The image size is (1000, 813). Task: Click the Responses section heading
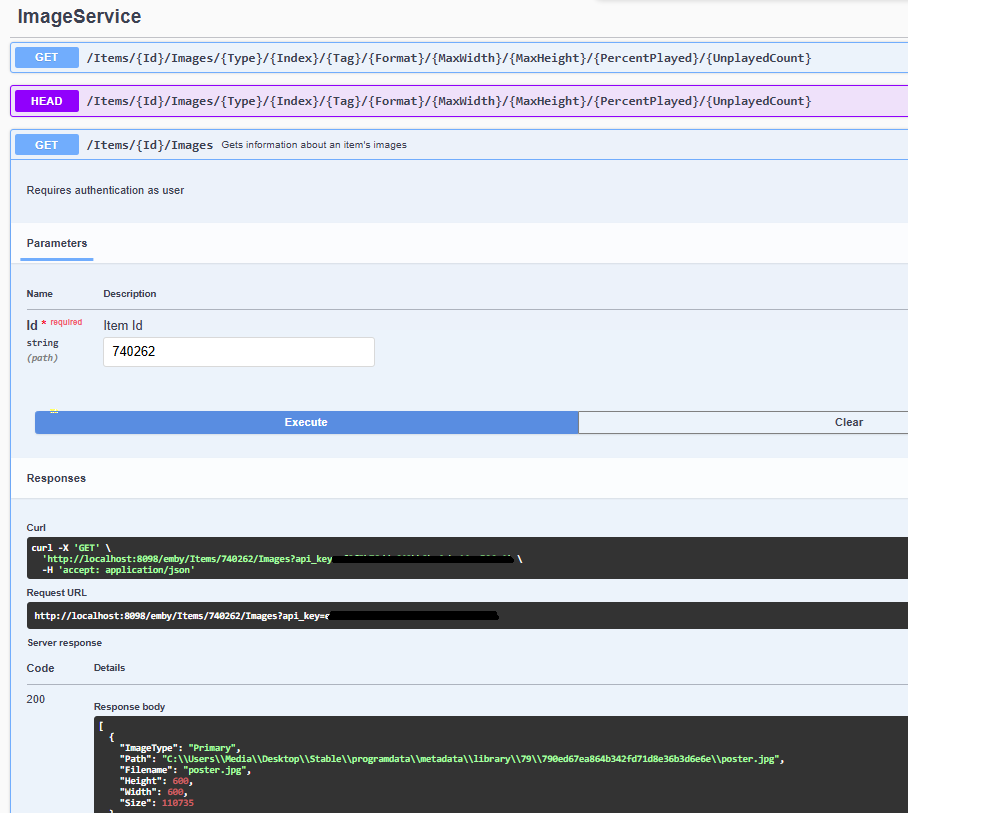pos(56,478)
